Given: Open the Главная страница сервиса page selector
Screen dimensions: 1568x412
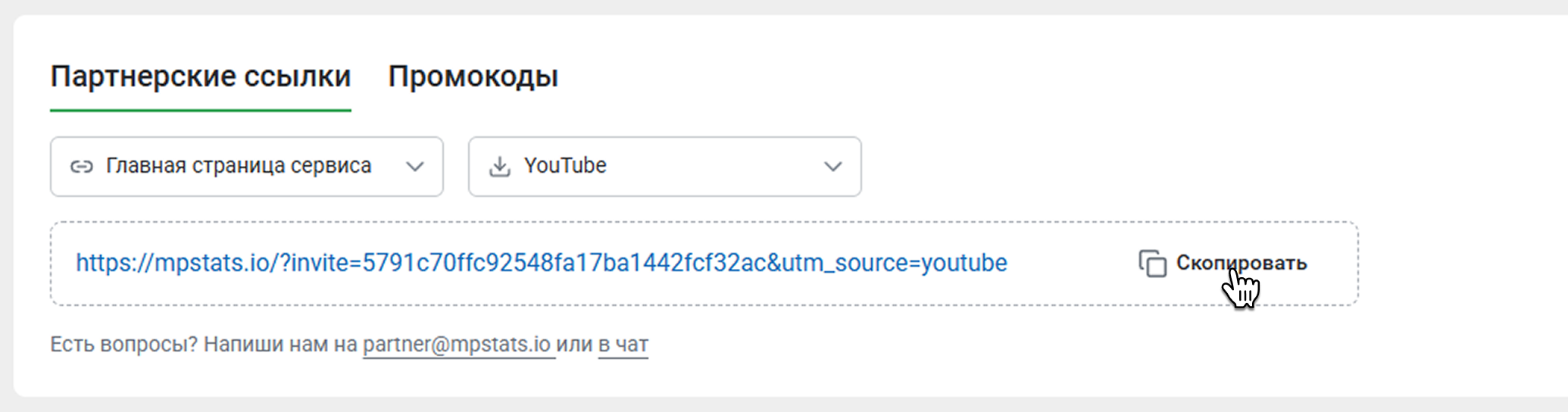Looking at the screenshot, I should (x=238, y=167).
